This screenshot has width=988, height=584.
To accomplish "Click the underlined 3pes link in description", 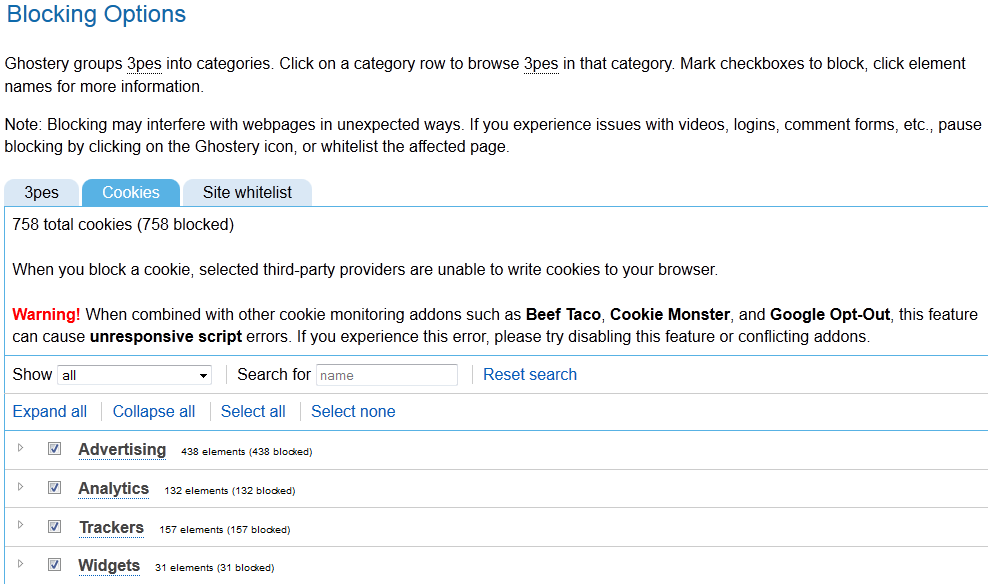I will coord(144,63).
